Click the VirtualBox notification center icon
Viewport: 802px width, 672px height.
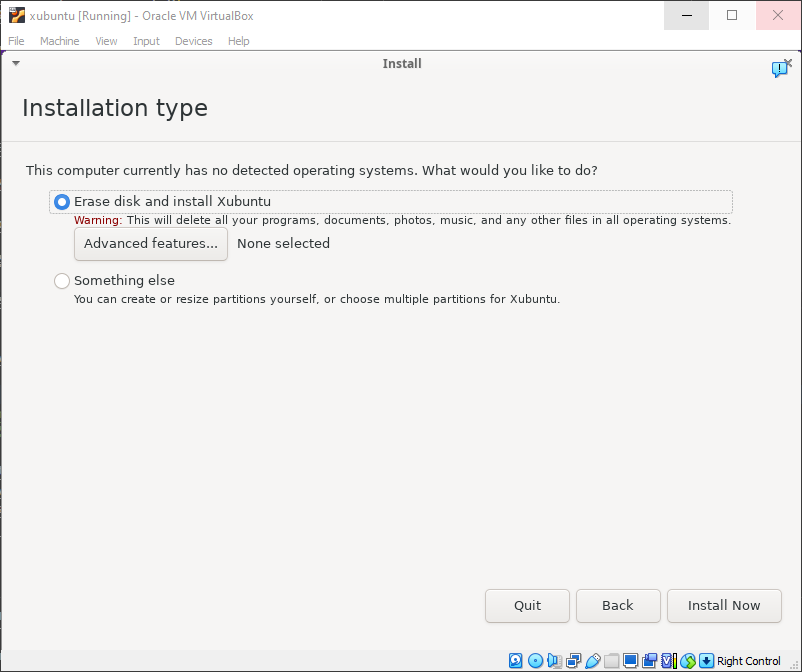(781, 68)
